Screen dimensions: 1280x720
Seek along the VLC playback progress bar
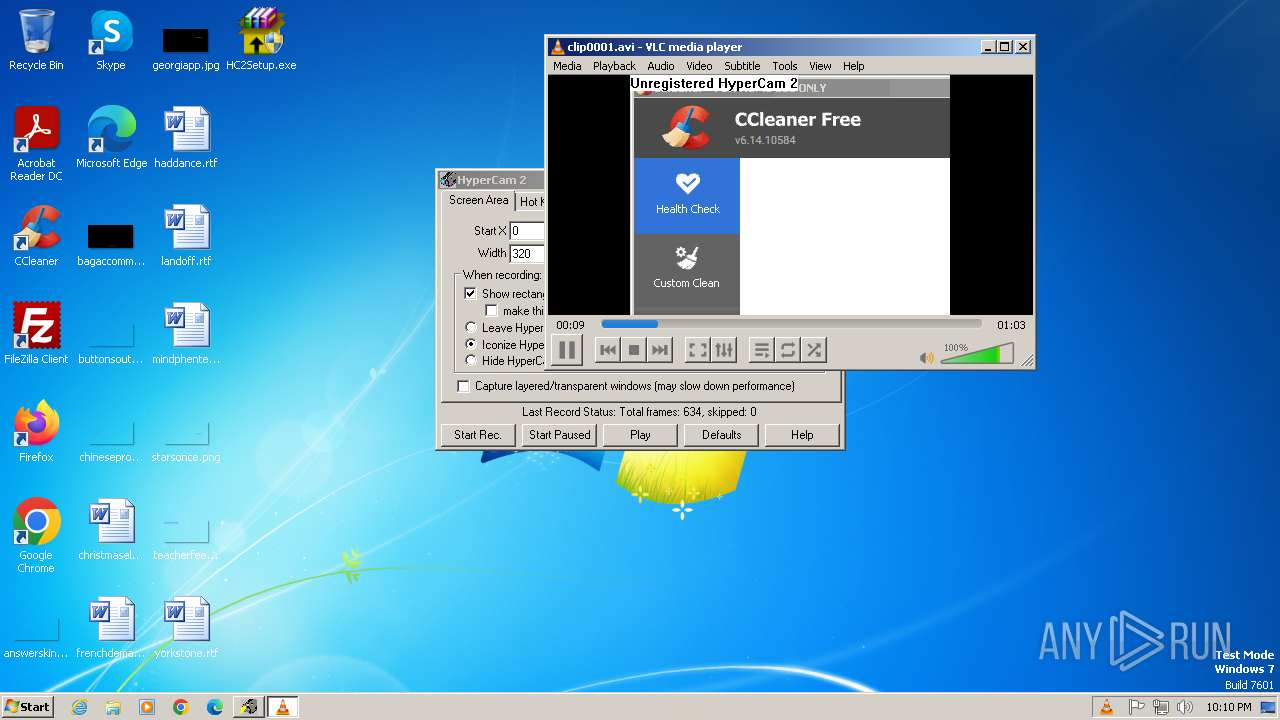[x=791, y=324]
